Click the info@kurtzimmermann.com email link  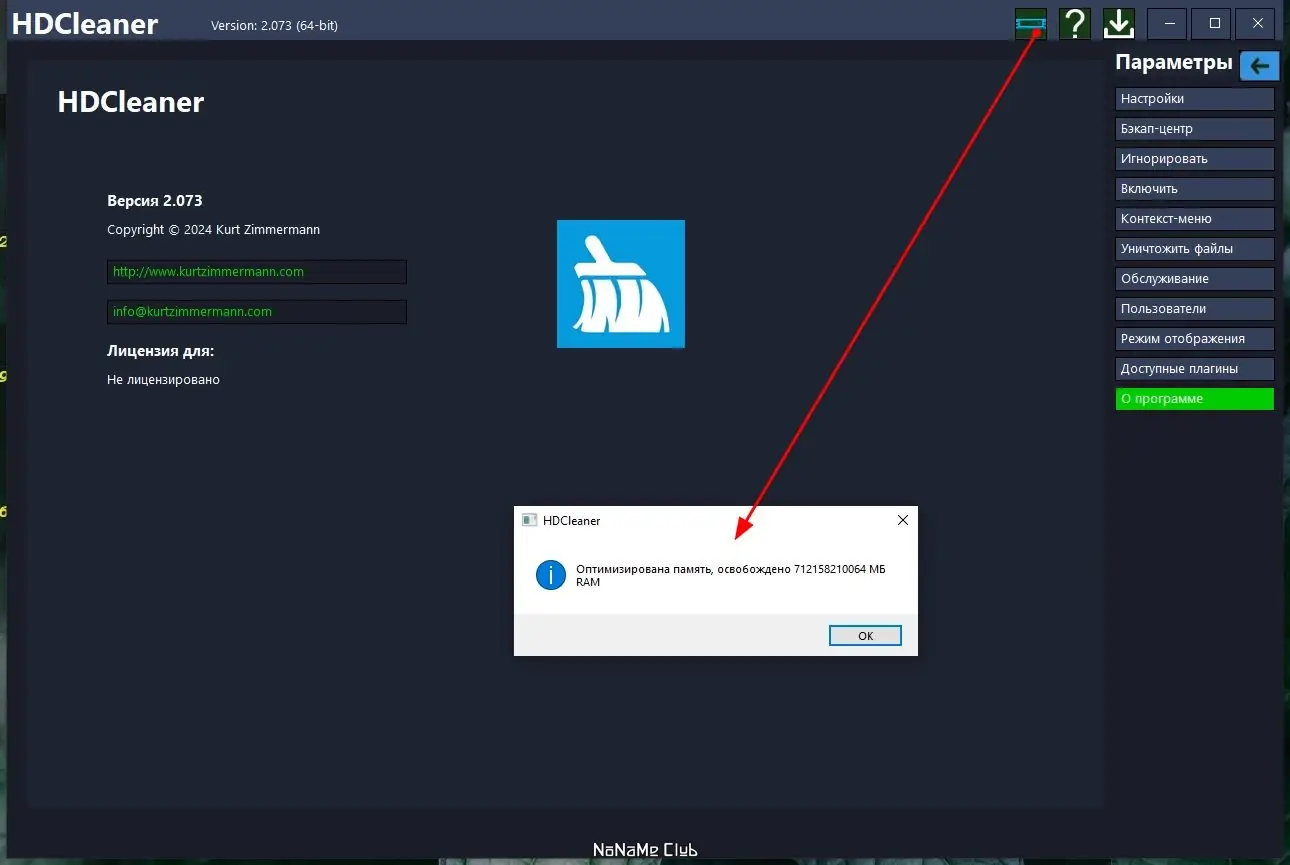pos(257,312)
